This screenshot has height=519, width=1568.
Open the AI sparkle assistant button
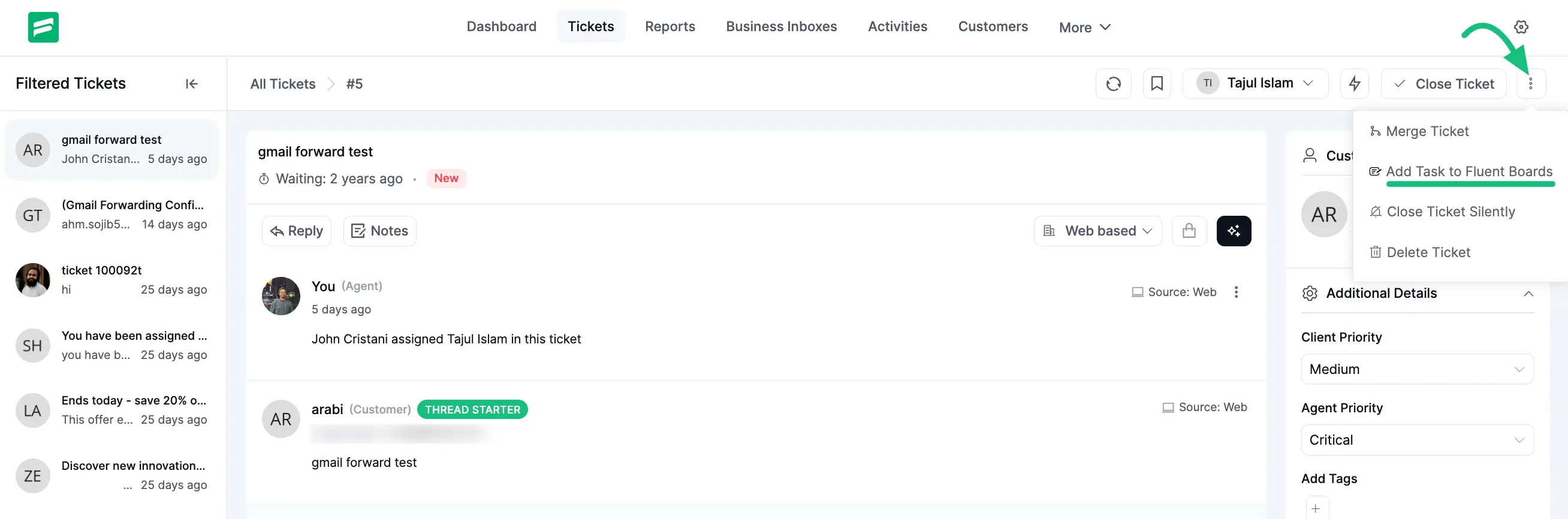1233,231
